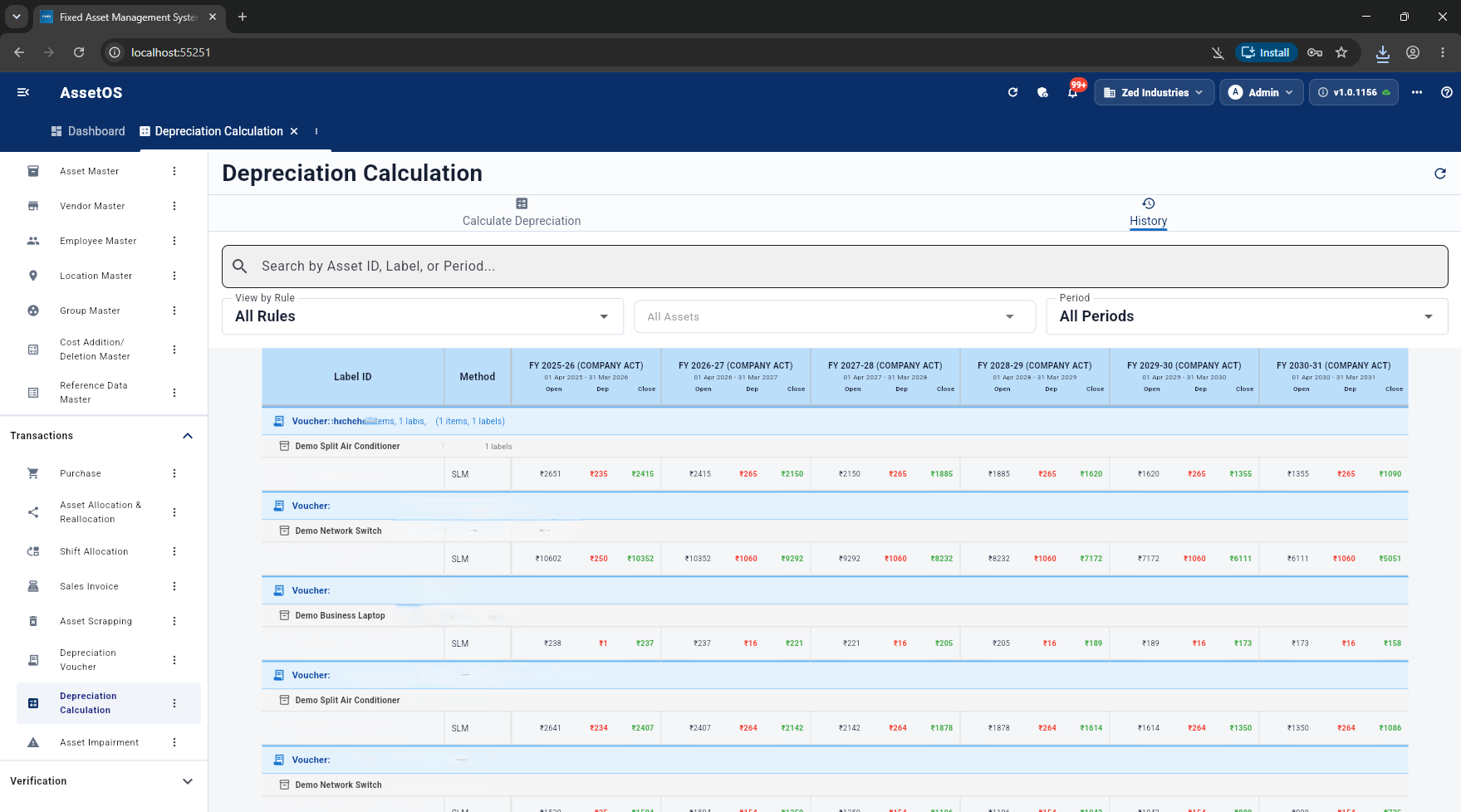Viewport: 1461px width, 812px height.
Task: Open Asset Master options menu dots
Action: (174, 171)
